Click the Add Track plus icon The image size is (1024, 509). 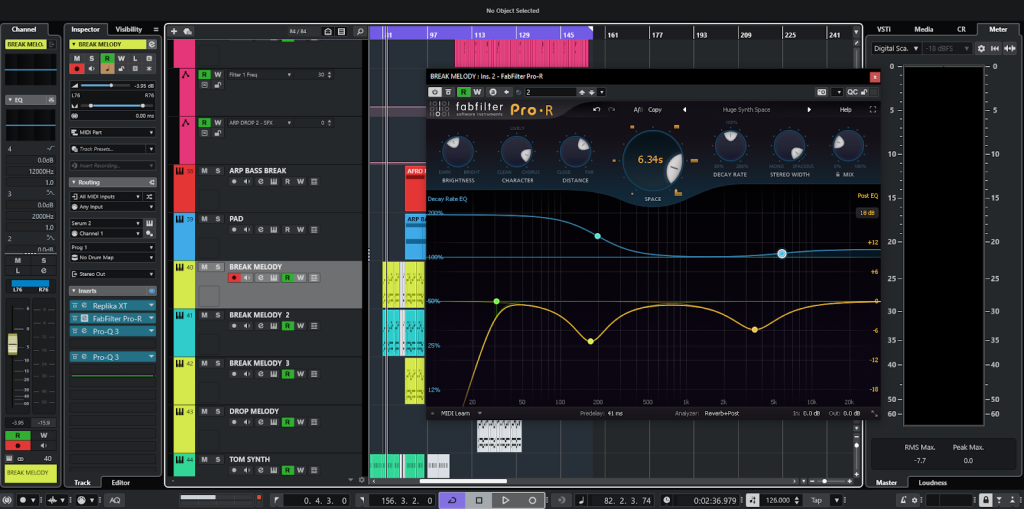tap(174, 32)
